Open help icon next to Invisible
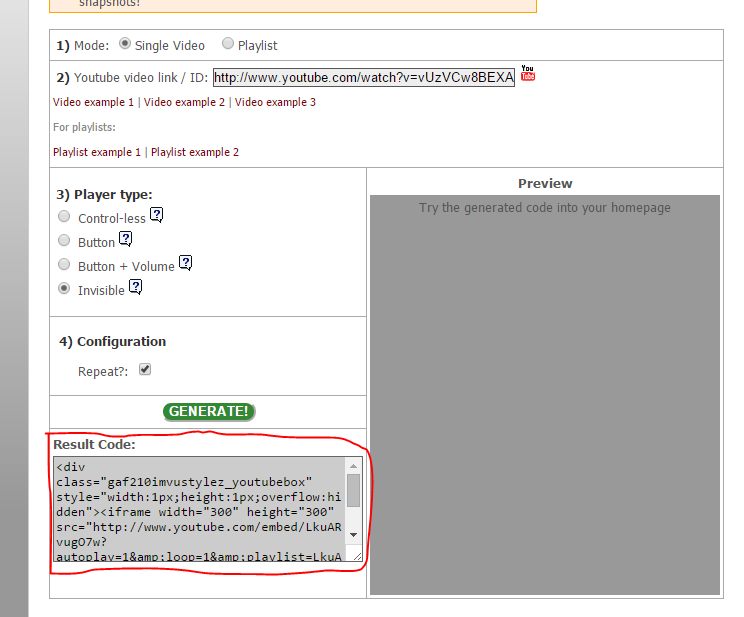Screen dimensions: 744x617 pyautogui.click(x=136, y=287)
